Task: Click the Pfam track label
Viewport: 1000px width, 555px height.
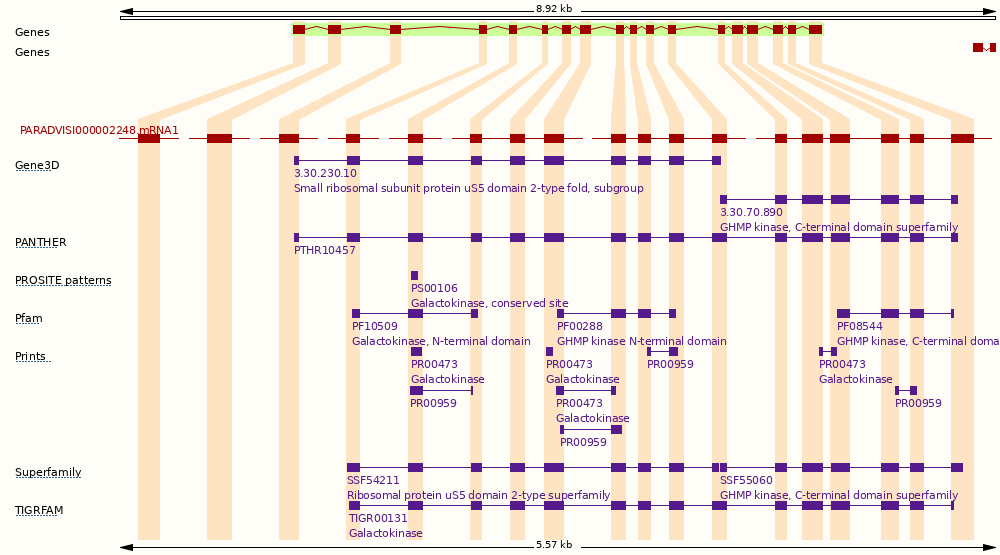Action: (x=29, y=318)
